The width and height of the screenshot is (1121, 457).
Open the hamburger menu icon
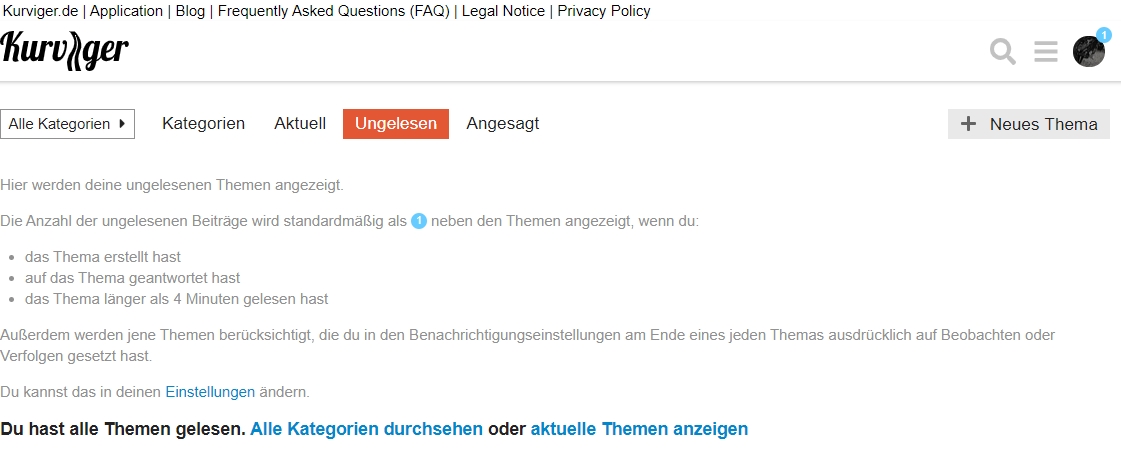[1046, 51]
